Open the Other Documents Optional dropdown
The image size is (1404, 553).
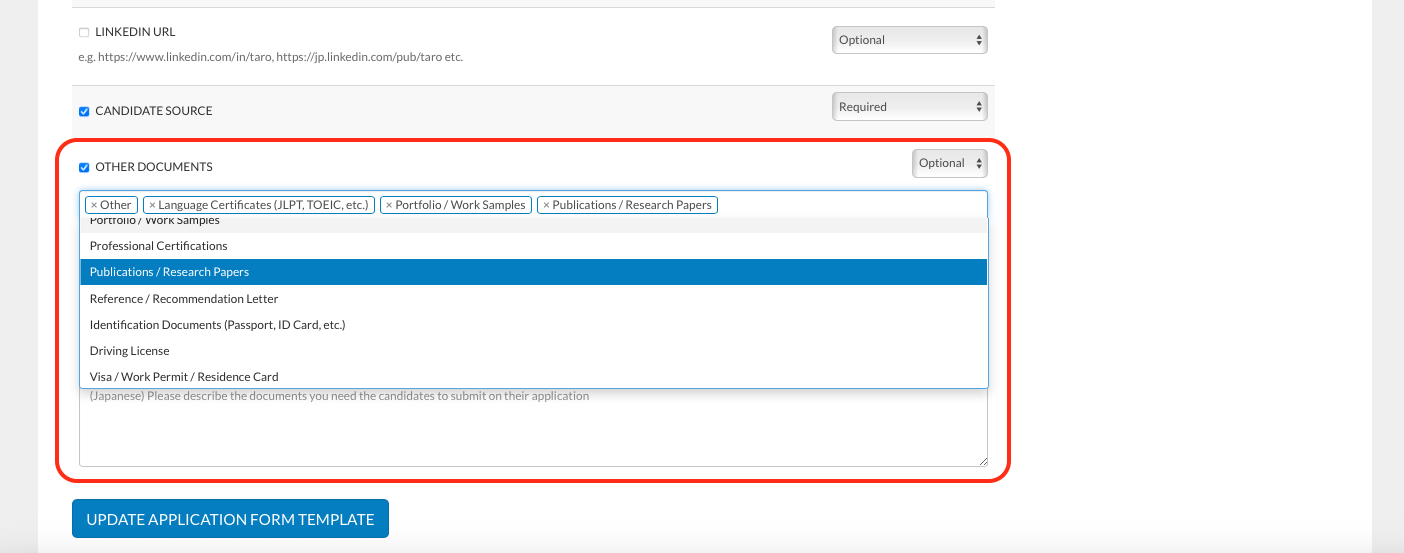[949, 163]
